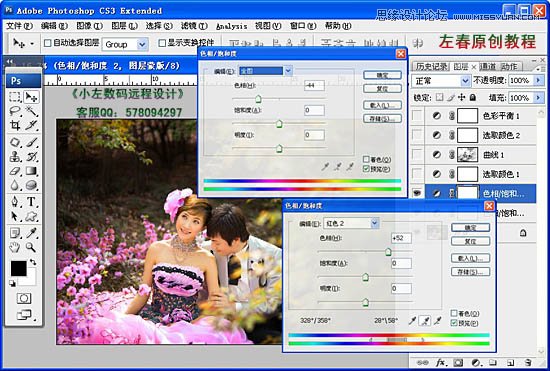
Task: Click 确定 in the 红色 2 dialog
Action: [470, 228]
